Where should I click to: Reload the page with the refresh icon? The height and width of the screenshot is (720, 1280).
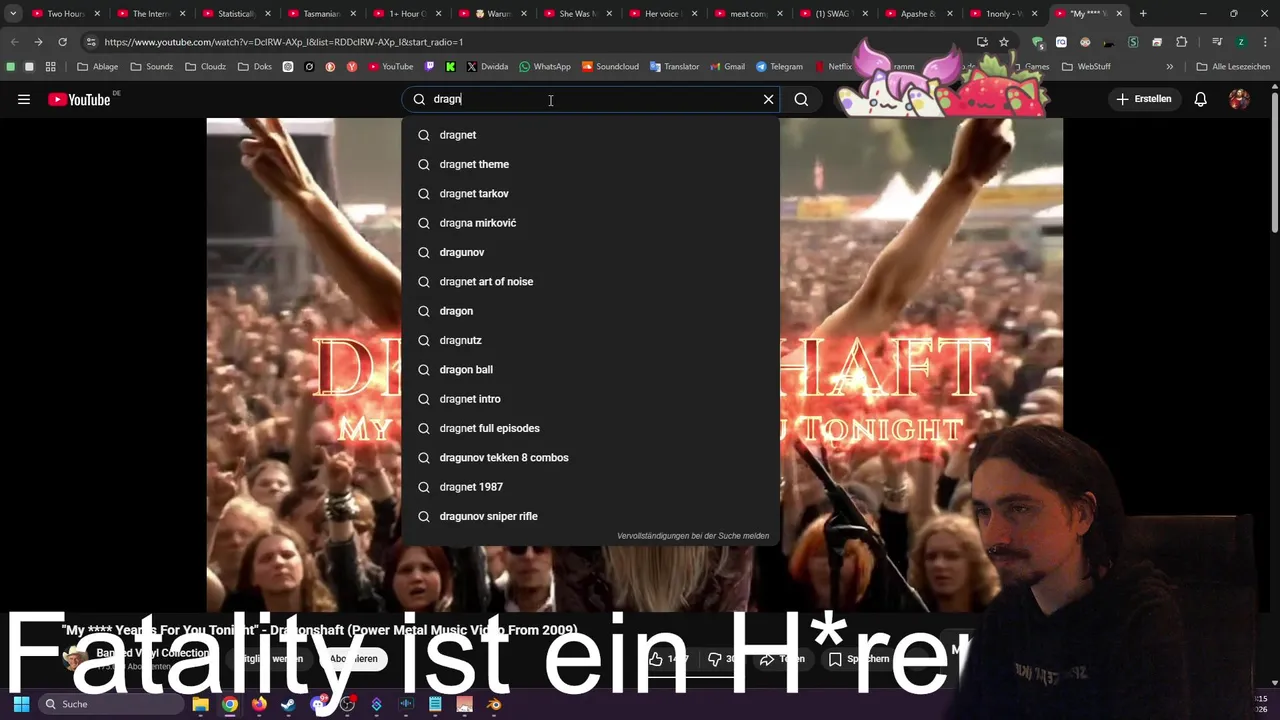(62, 42)
